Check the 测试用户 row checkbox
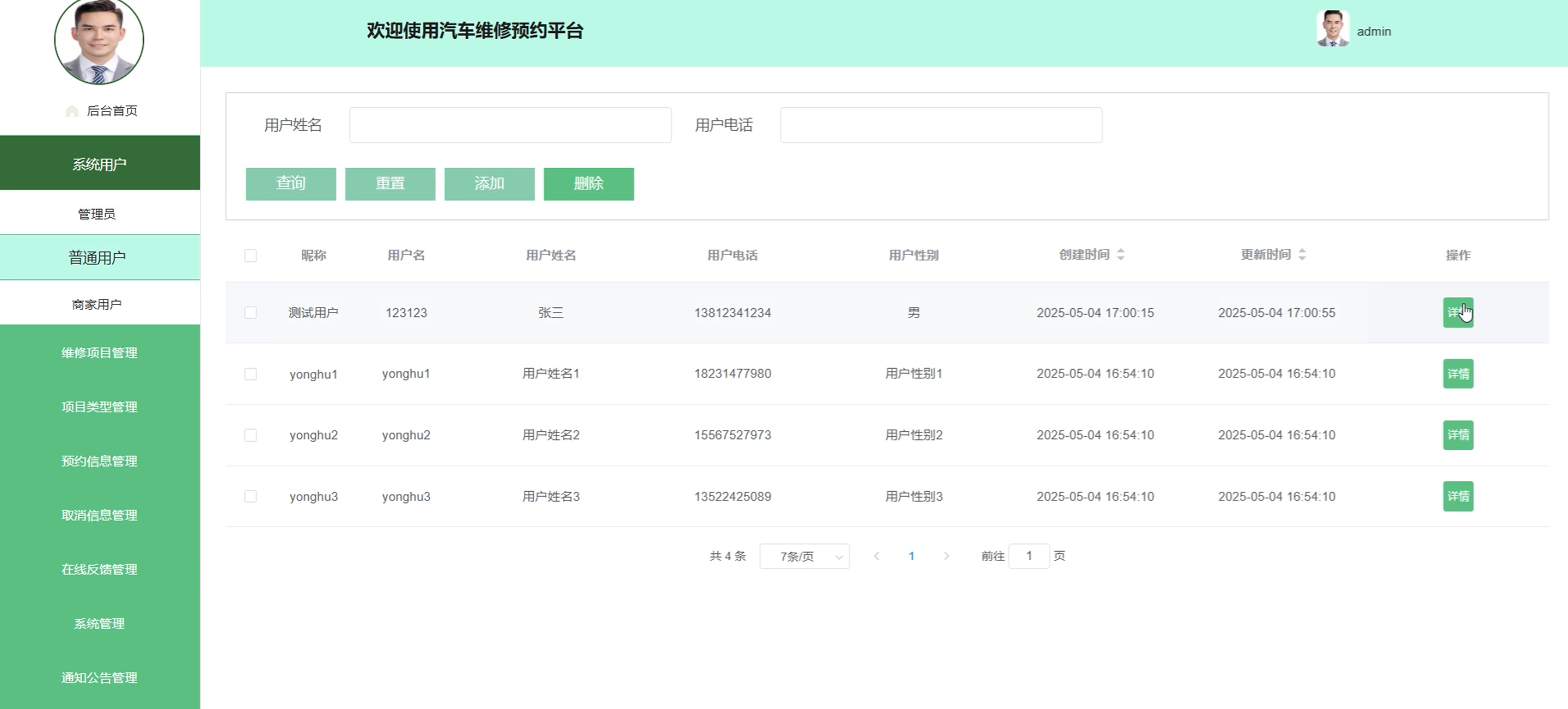This screenshot has height=709, width=1568. pyautogui.click(x=250, y=313)
